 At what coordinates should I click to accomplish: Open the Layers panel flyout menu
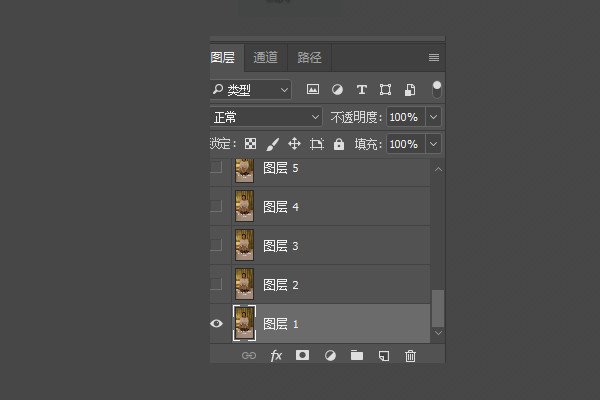434,57
